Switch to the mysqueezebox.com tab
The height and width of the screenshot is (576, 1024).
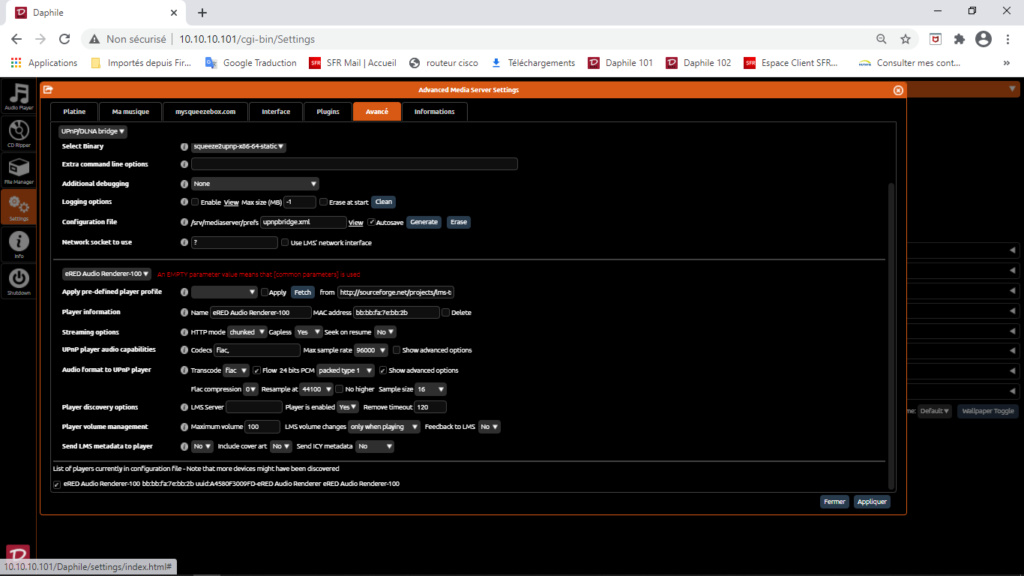point(205,112)
